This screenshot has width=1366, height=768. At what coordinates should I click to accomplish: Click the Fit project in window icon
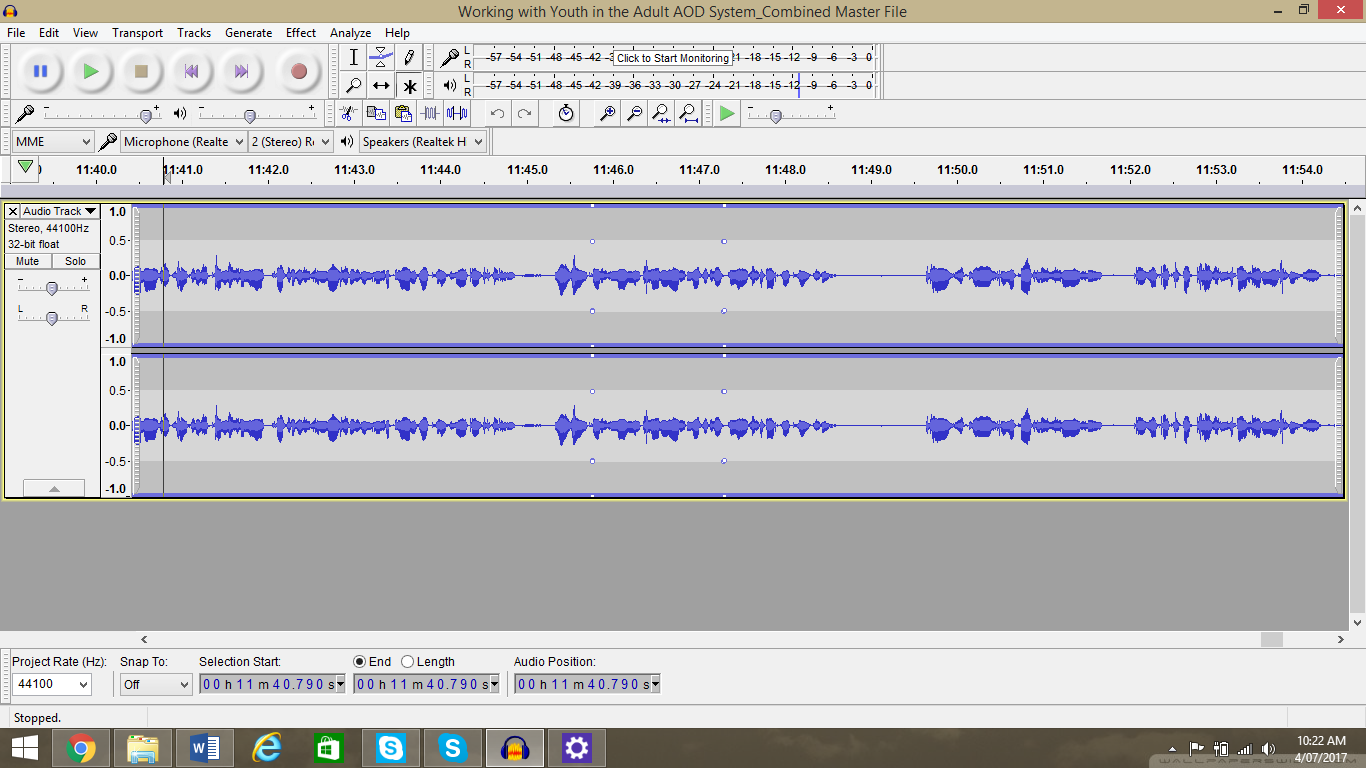688,113
